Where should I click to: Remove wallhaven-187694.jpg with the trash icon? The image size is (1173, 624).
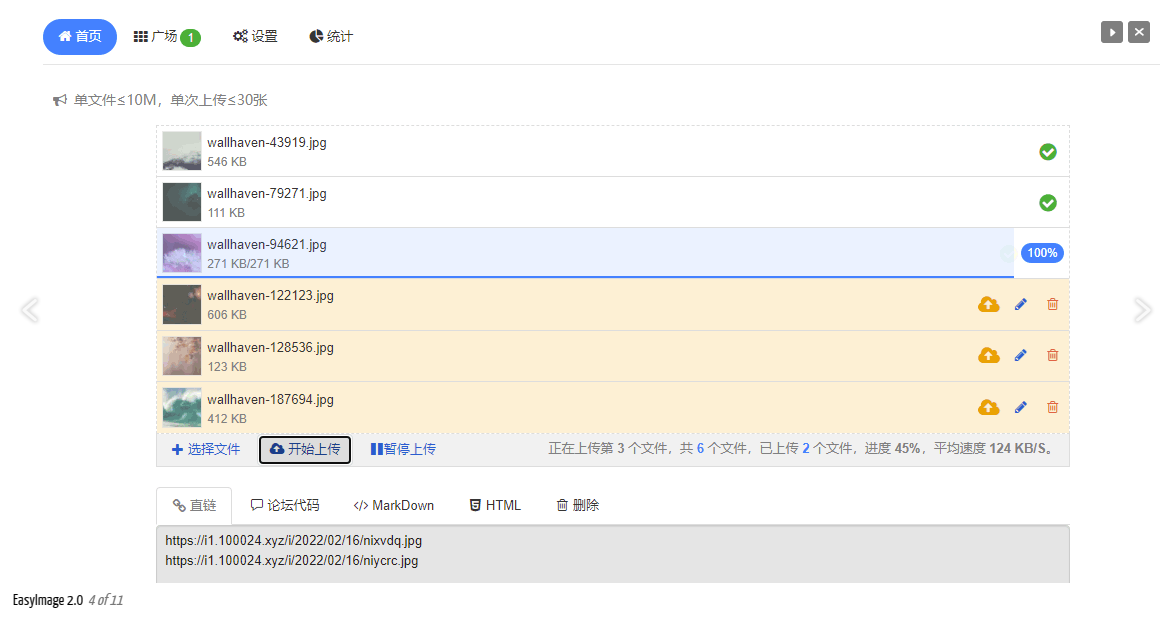tap(1053, 407)
